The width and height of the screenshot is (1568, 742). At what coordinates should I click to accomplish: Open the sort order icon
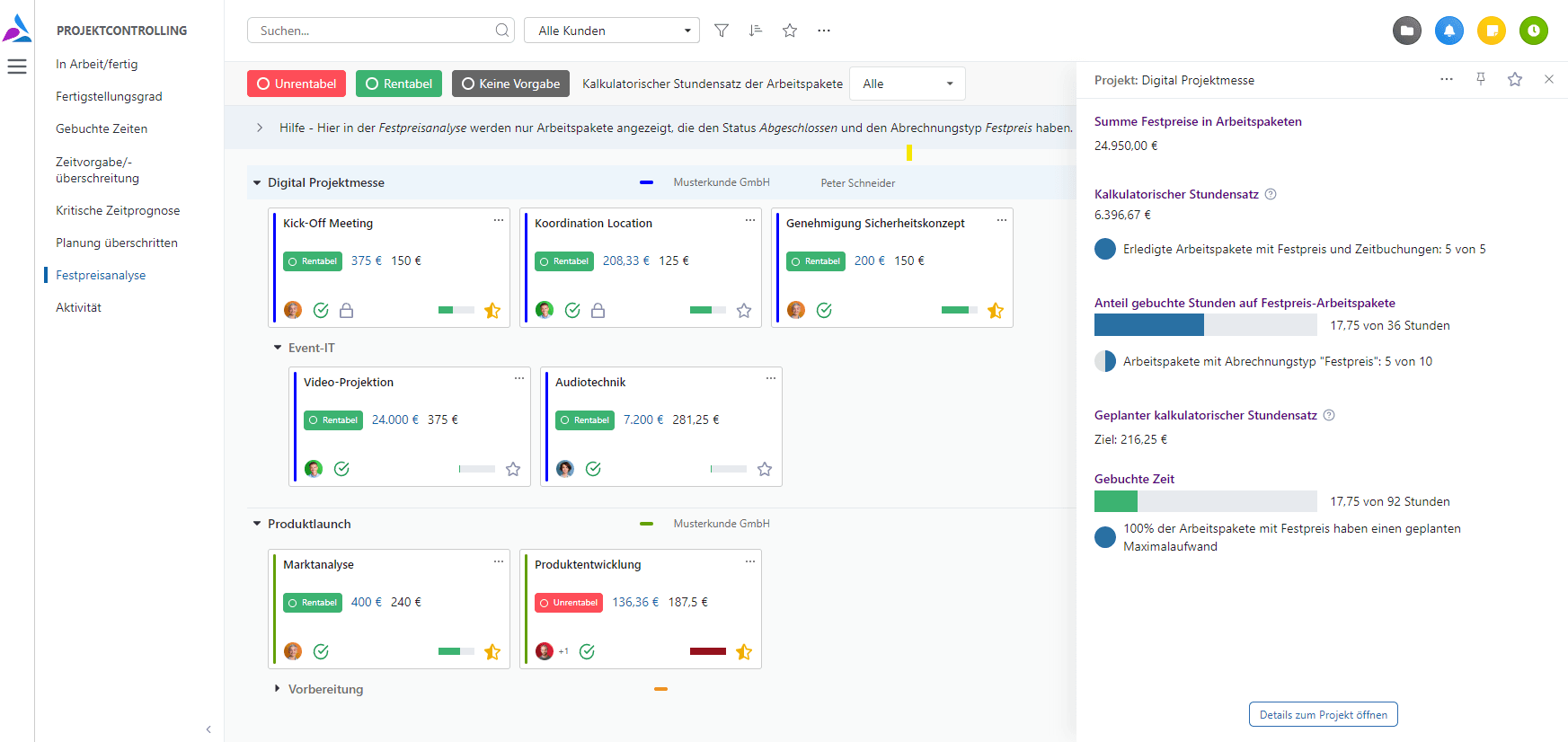click(x=755, y=31)
